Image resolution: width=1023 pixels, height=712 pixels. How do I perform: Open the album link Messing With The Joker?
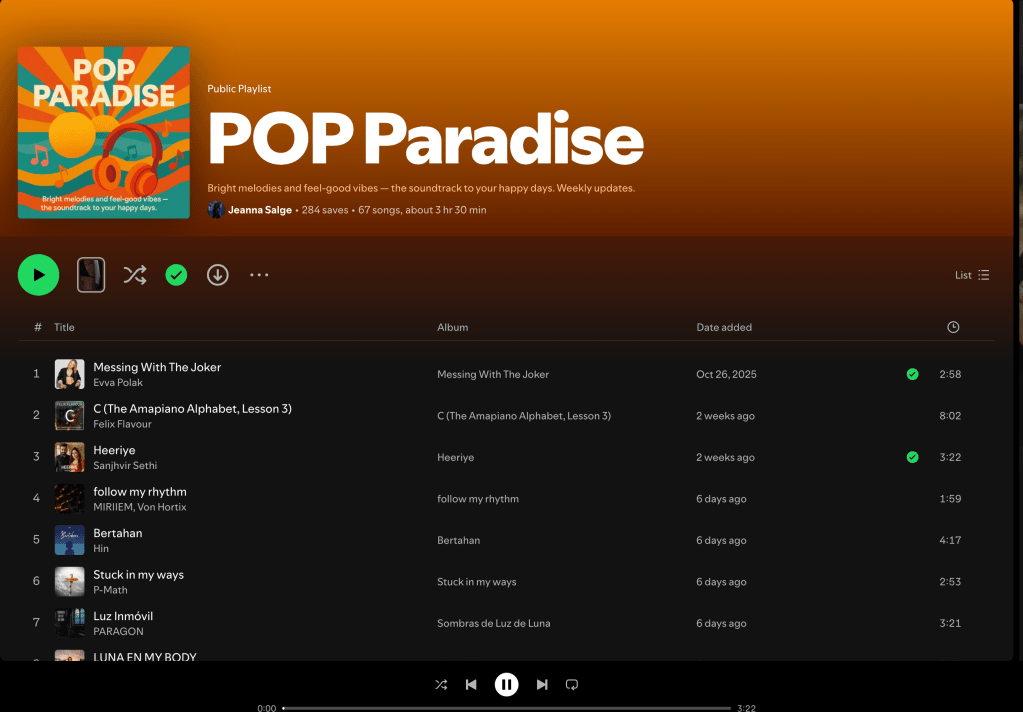493,374
